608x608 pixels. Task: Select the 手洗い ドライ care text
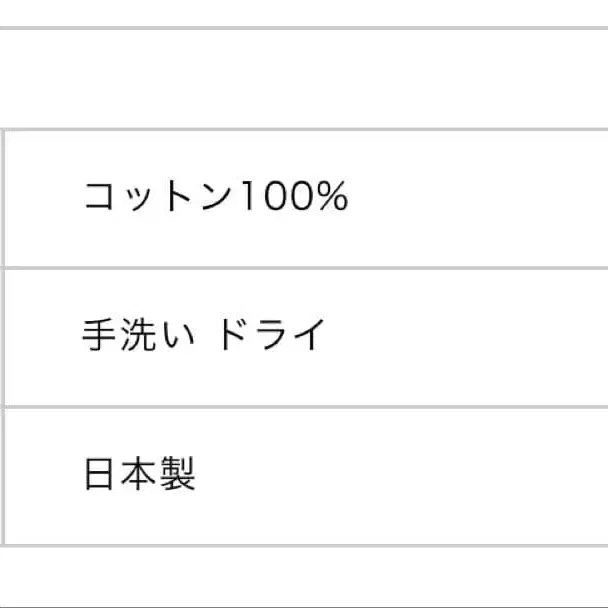pos(204,335)
